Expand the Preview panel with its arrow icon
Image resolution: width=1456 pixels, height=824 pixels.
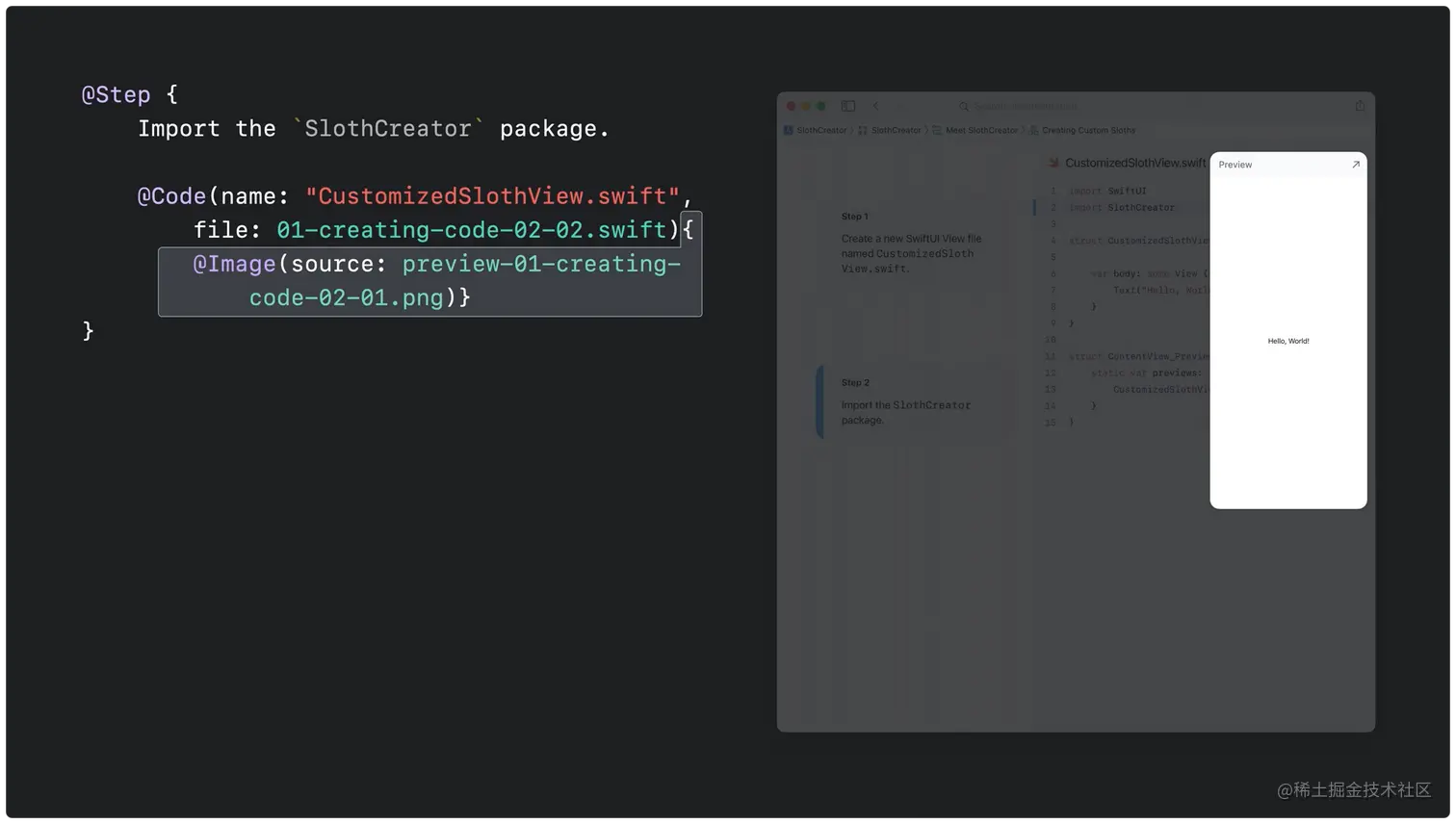pyautogui.click(x=1356, y=165)
